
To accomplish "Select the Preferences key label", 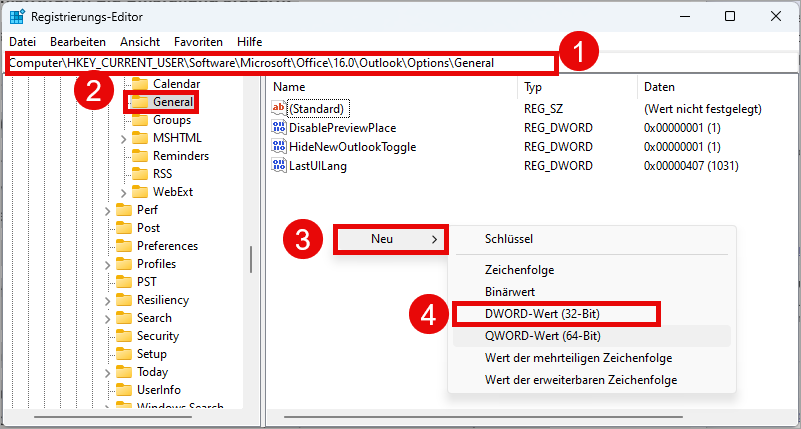I will coord(167,246).
